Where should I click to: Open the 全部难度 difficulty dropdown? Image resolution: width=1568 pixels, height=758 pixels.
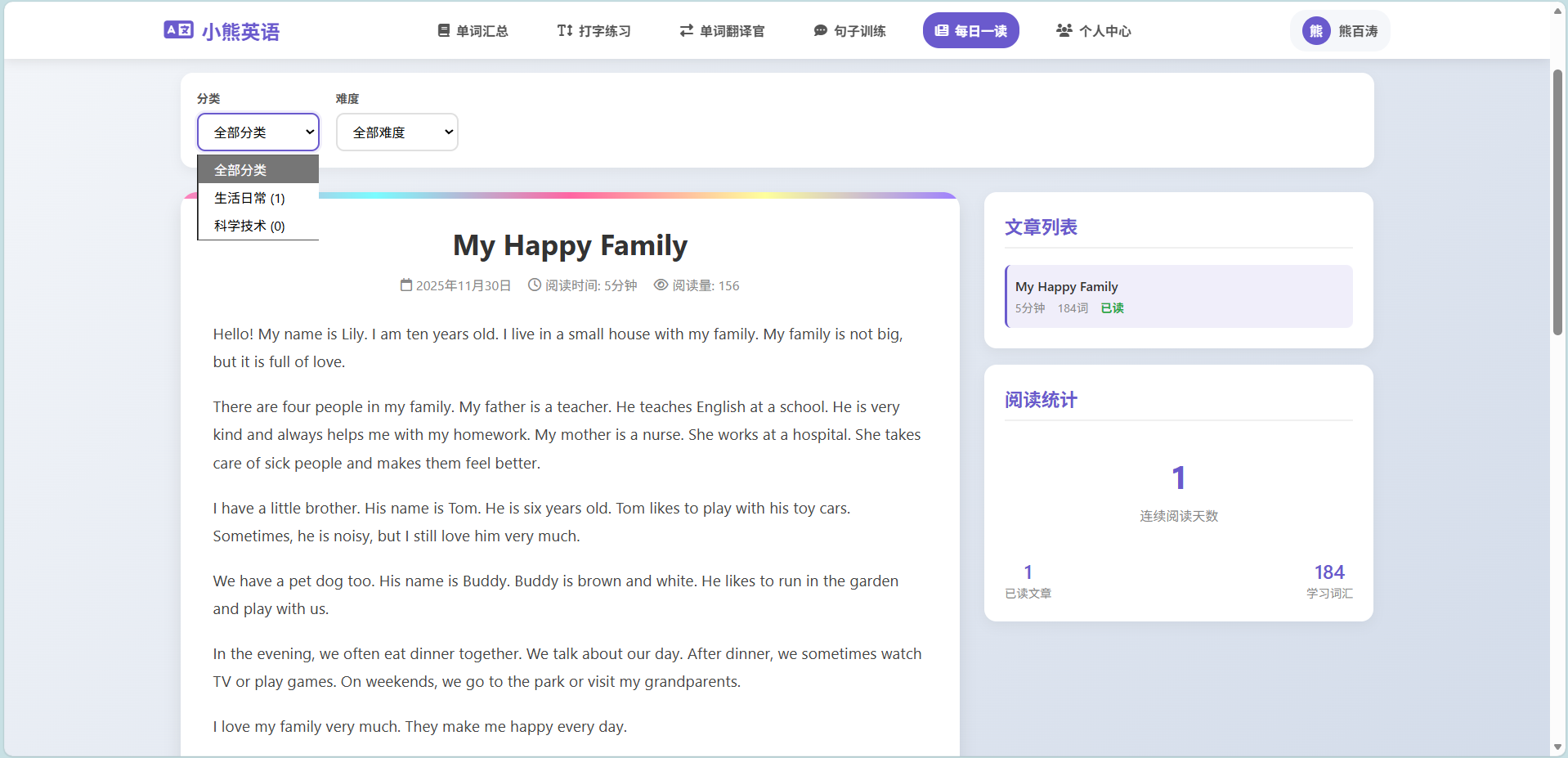[x=396, y=132]
